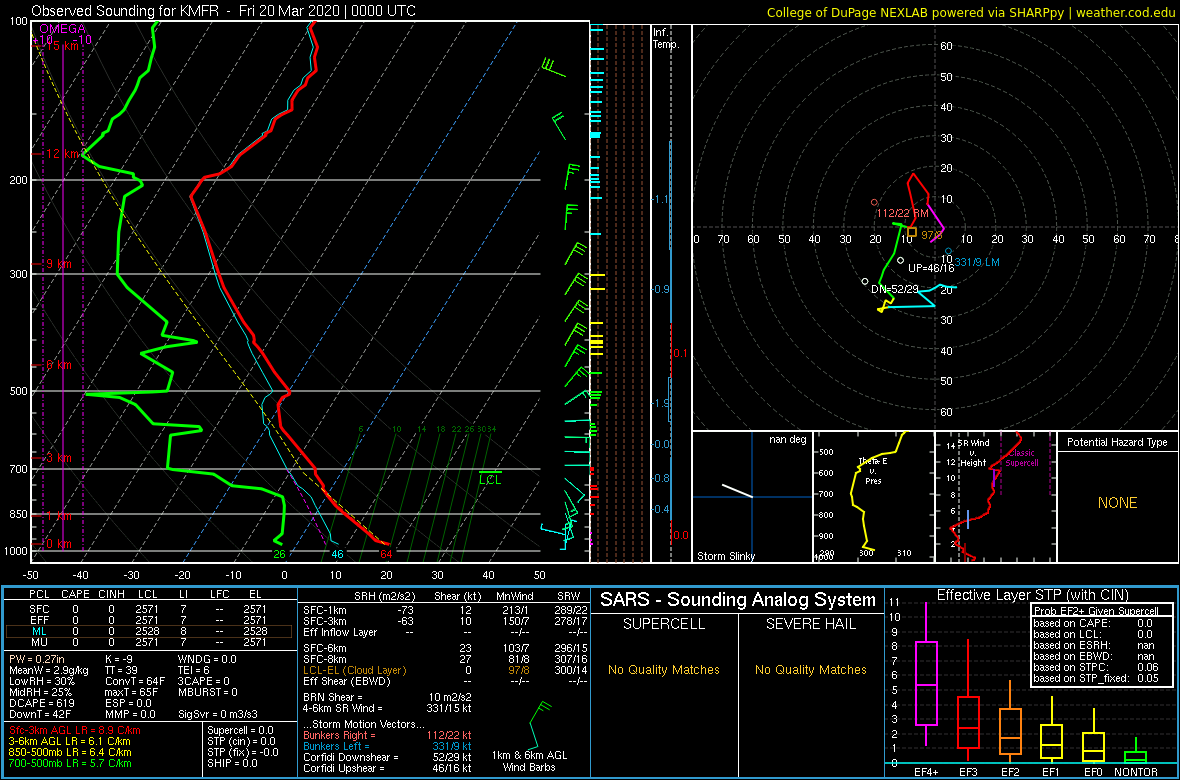Click the orange '97/8' mean wind label

(x=932, y=236)
